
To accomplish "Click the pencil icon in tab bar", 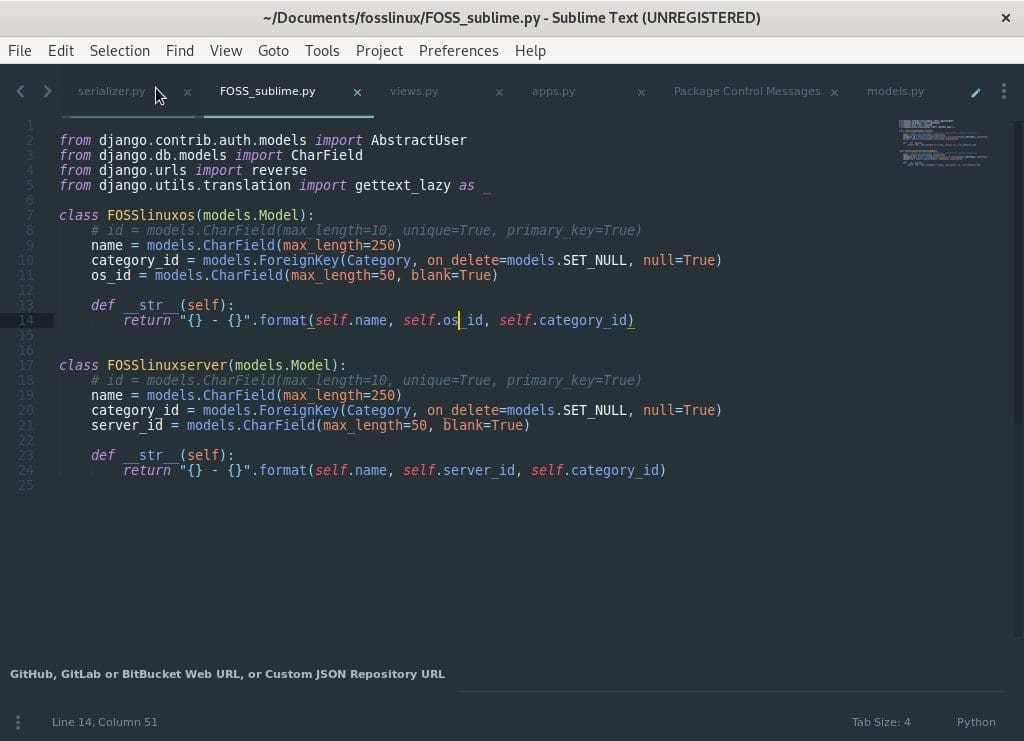I will (x=976, y=92).
